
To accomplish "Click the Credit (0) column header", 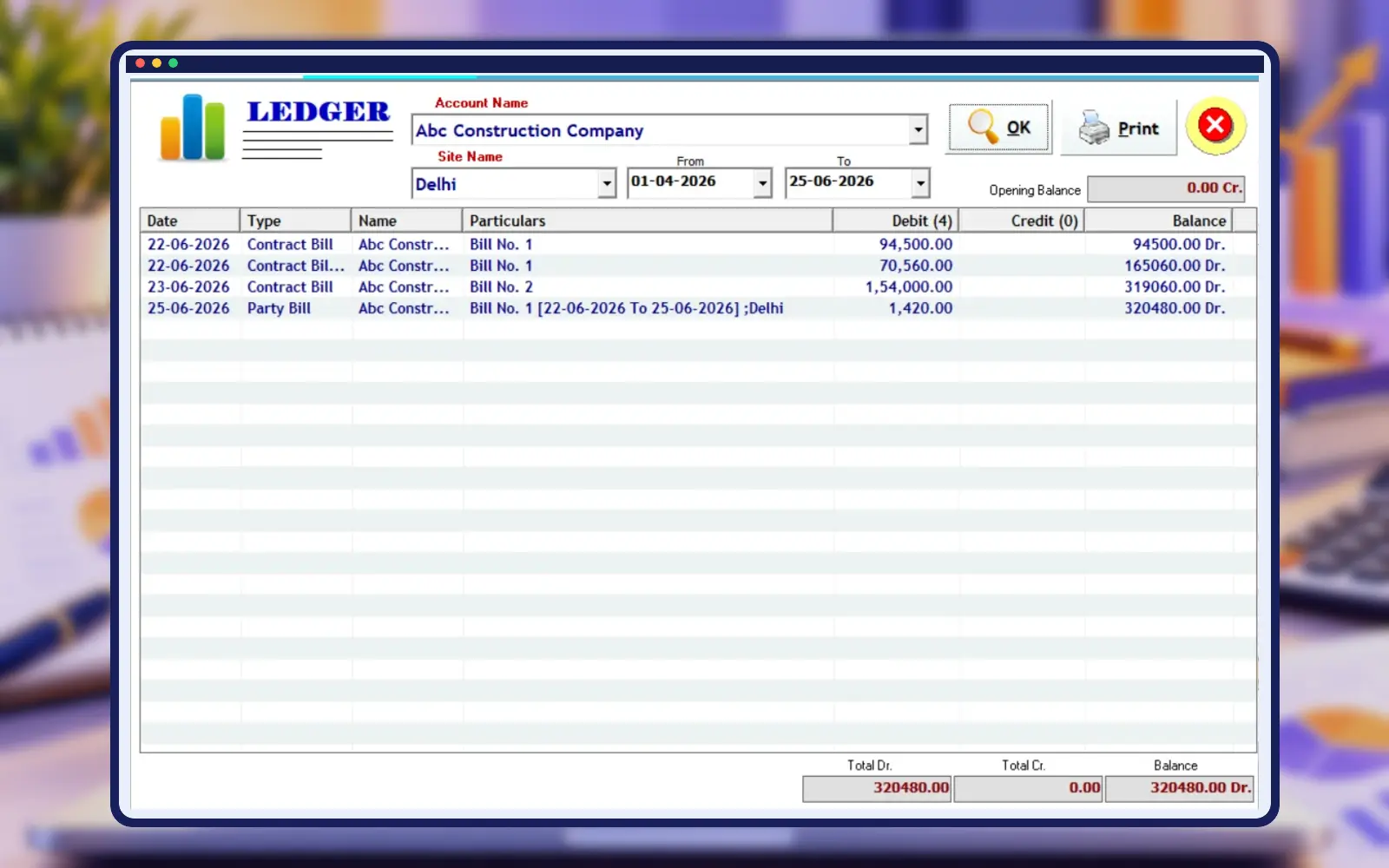I will 1021,220.
